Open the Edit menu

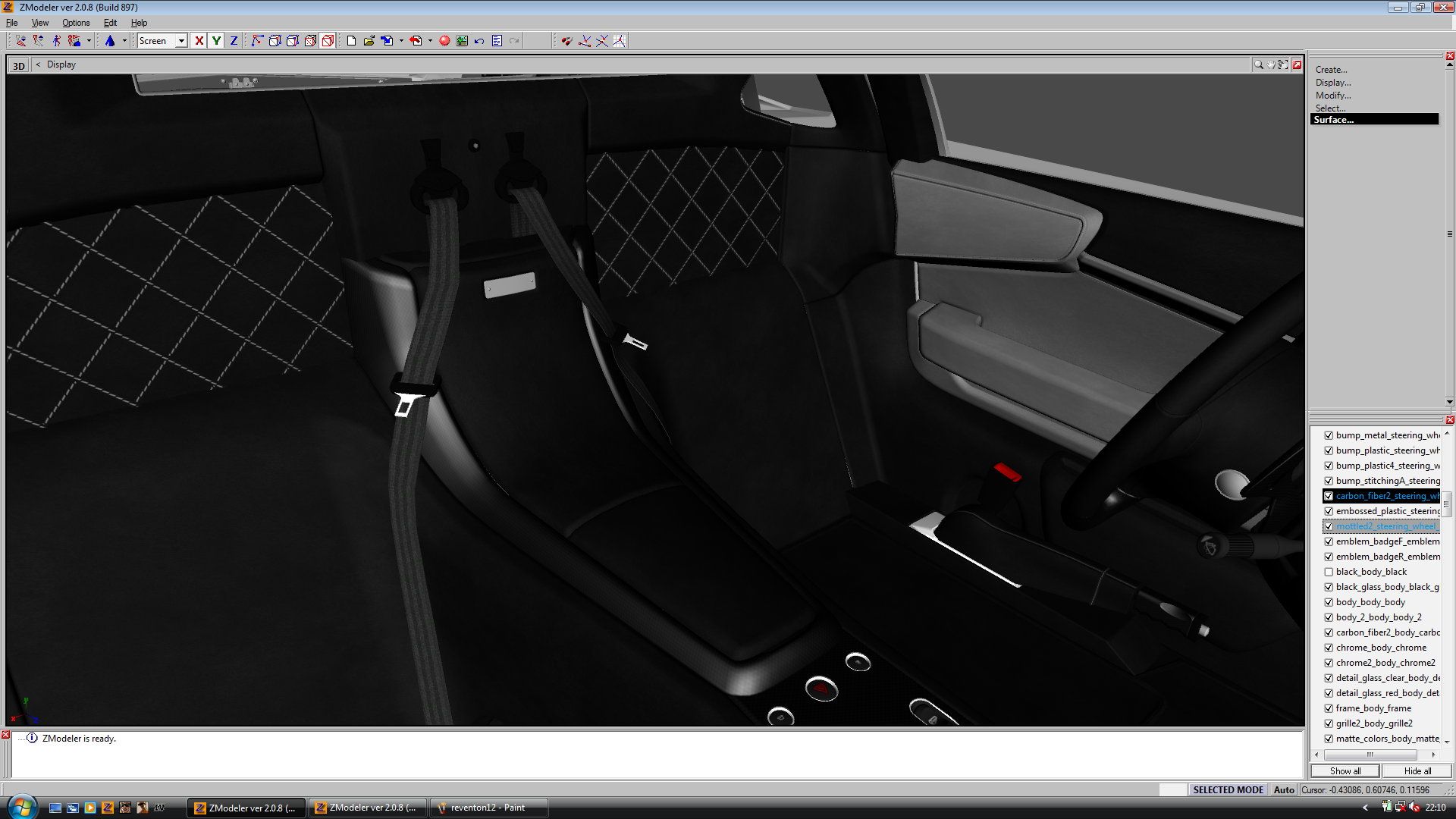click(x=110, y=23)
